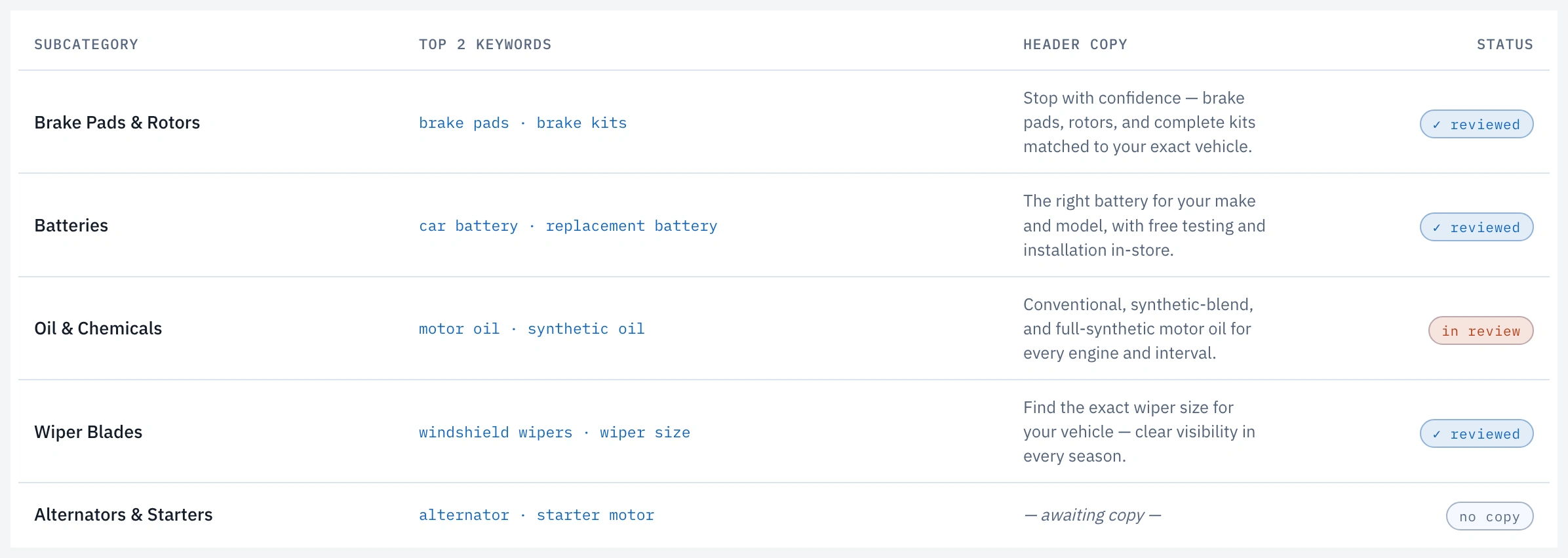Select the 'replacement battery' keyword
The height and width of the screenshot is (558, 1568).
tap(631, 226)
